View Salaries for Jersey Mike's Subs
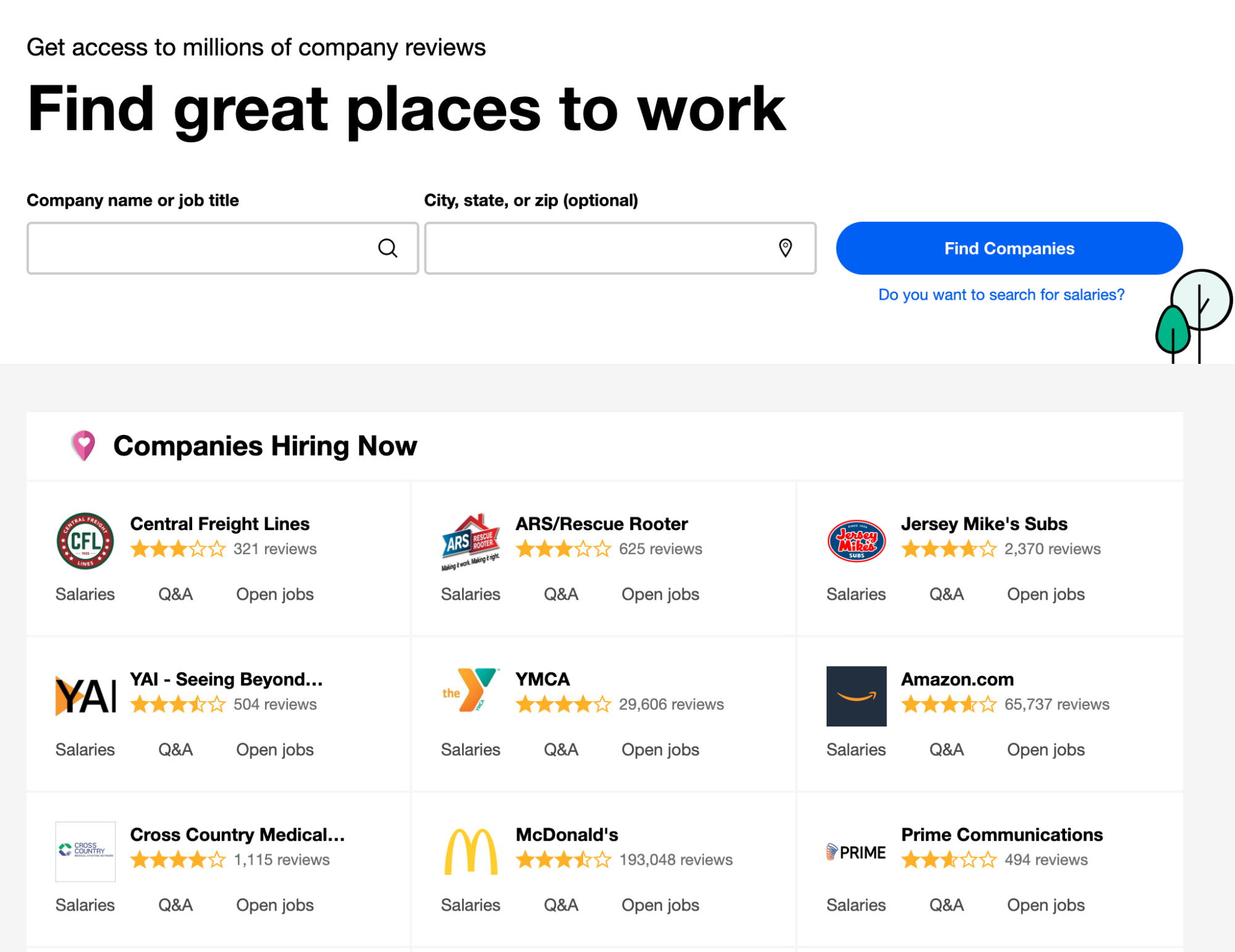This screenshot has width=1235, height=952. click(x=856, y=594)
